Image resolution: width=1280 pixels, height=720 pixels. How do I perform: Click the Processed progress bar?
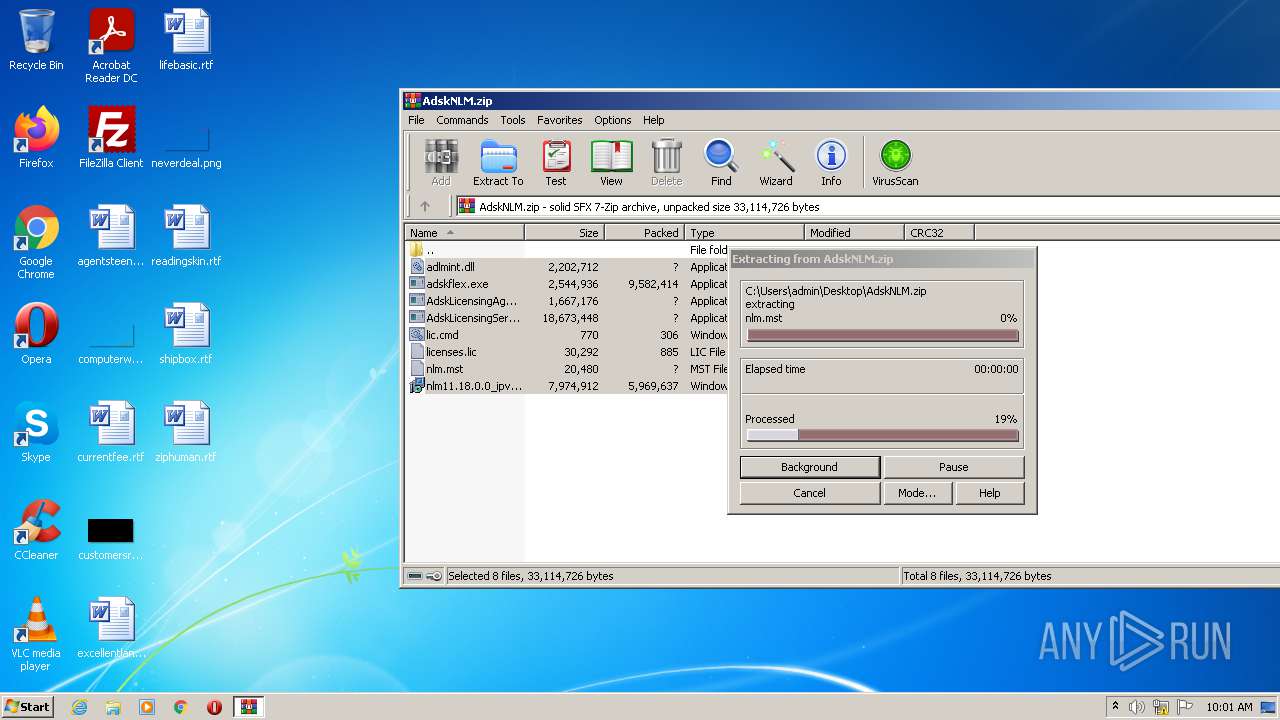pos(882,435)
